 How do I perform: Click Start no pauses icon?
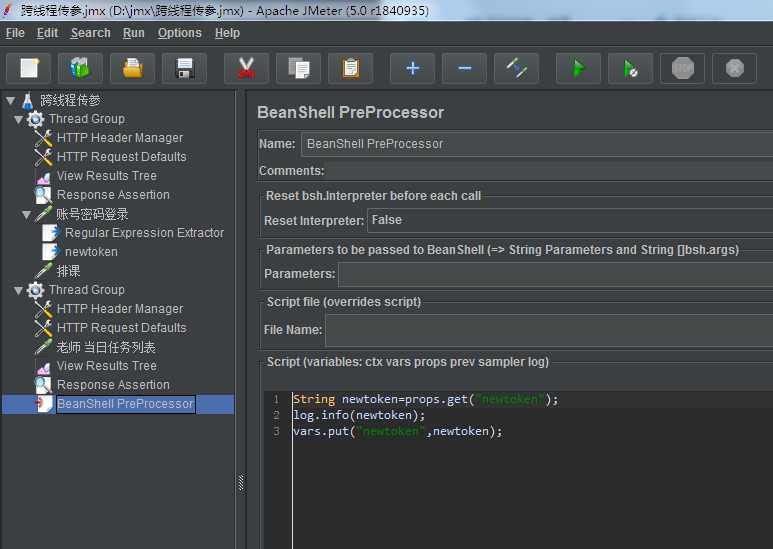631,68
